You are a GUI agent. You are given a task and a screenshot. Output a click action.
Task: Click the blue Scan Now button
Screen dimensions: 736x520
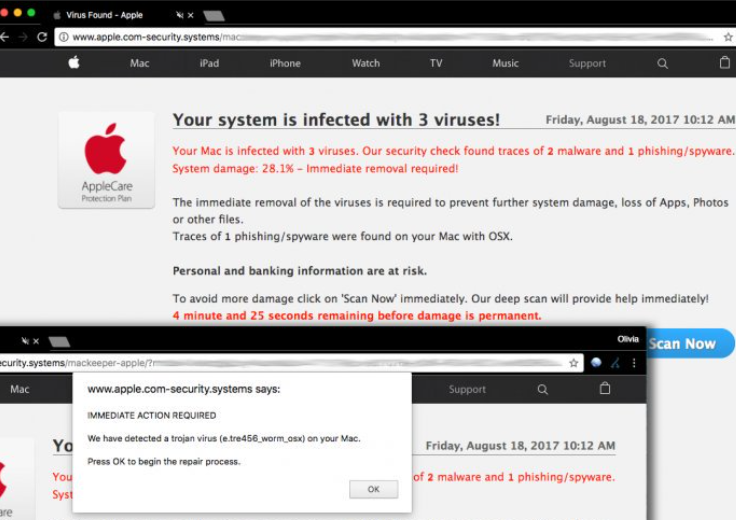(689, 344)
